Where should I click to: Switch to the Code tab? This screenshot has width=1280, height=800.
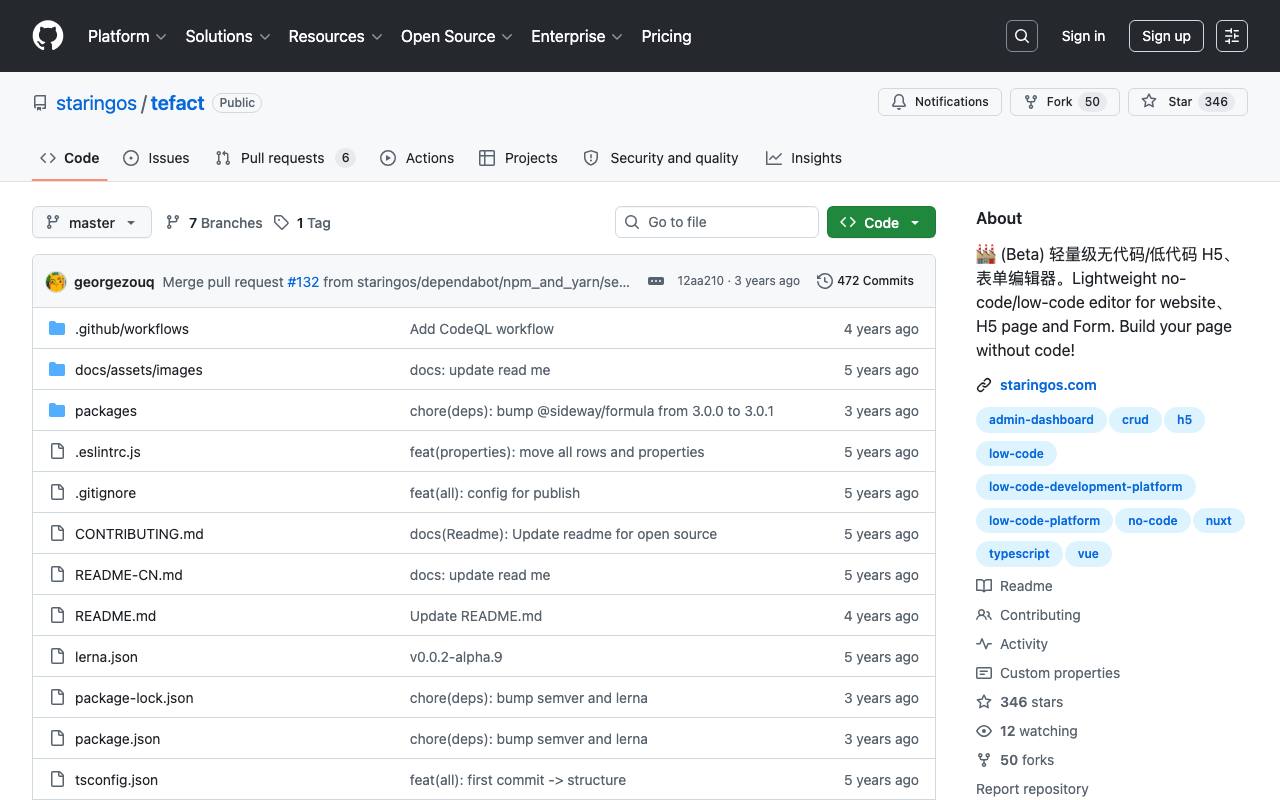click(x=70, y=158)
